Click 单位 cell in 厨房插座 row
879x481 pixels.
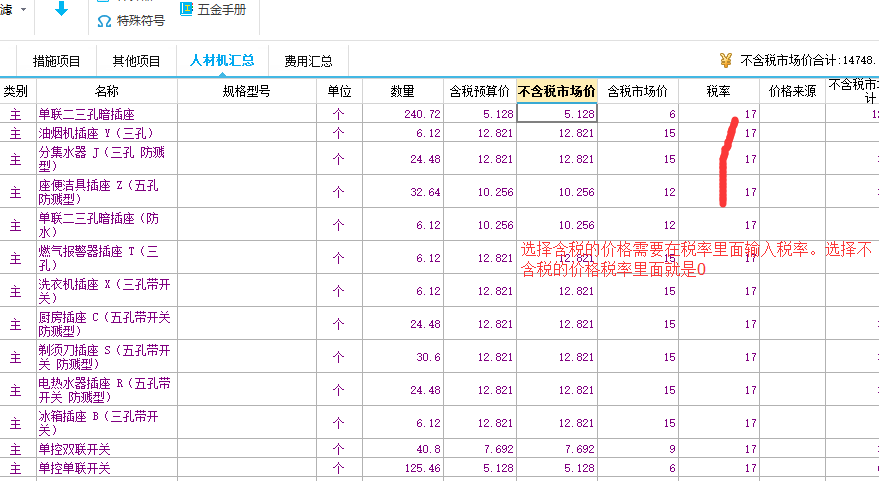tap(339, 323)
